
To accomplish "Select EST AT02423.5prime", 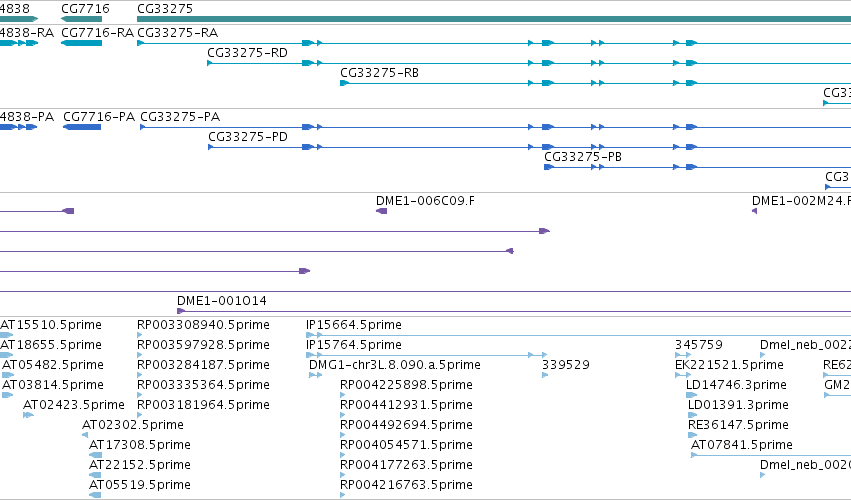I will click(74, 405).
